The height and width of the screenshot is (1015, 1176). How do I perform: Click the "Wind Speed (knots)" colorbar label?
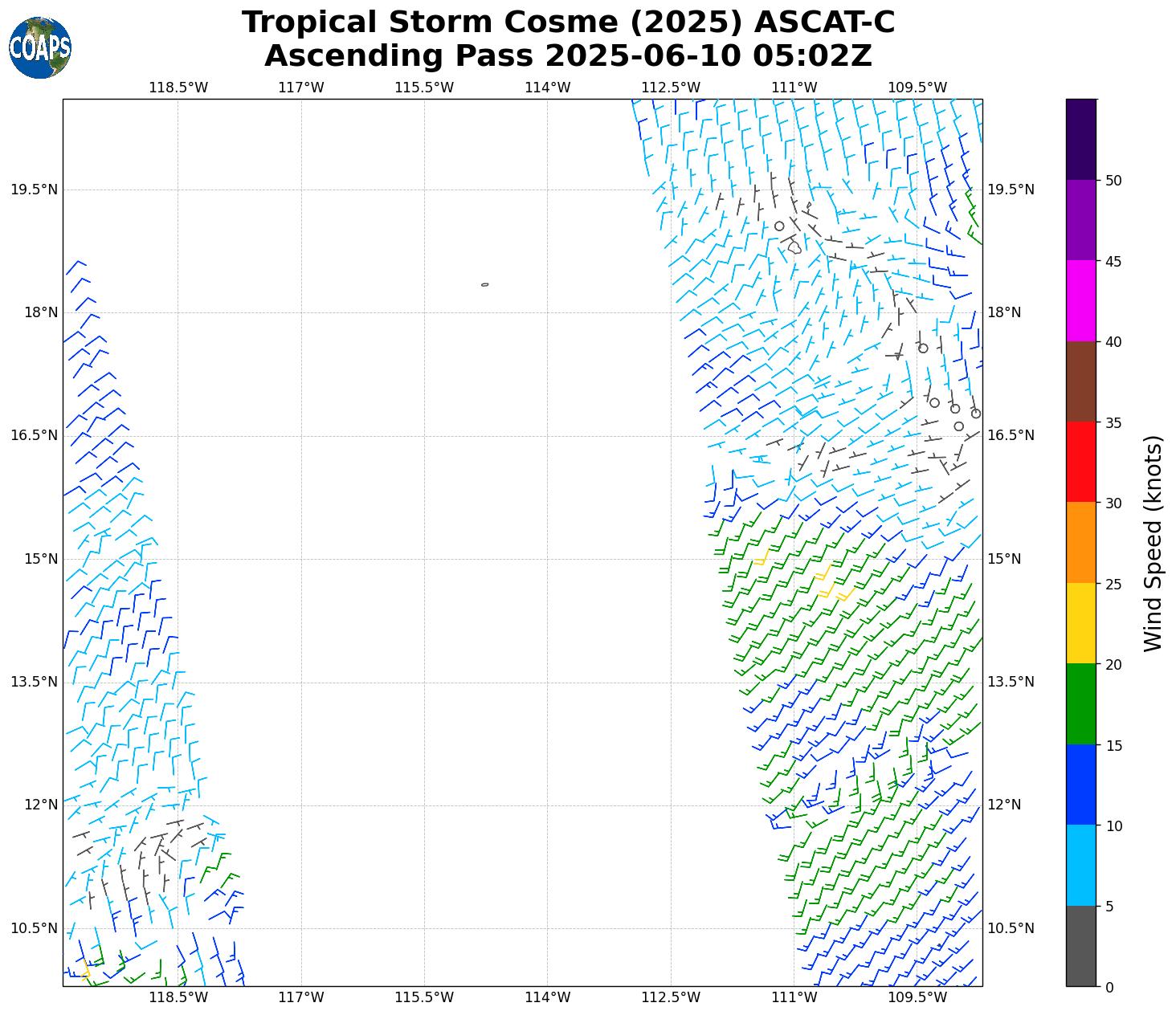[x=1153, y=543]
